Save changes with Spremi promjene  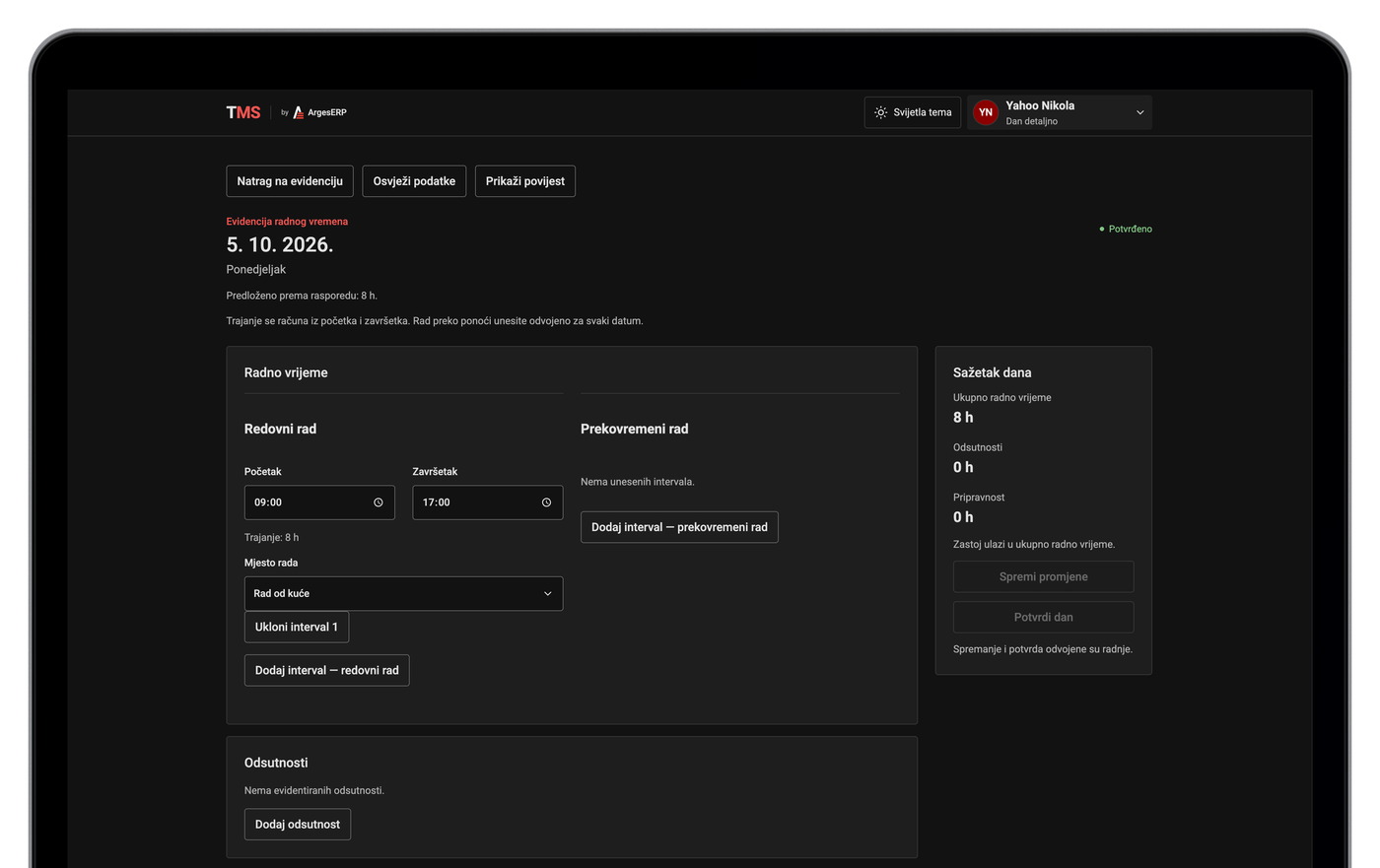[x=1044, y=576]
